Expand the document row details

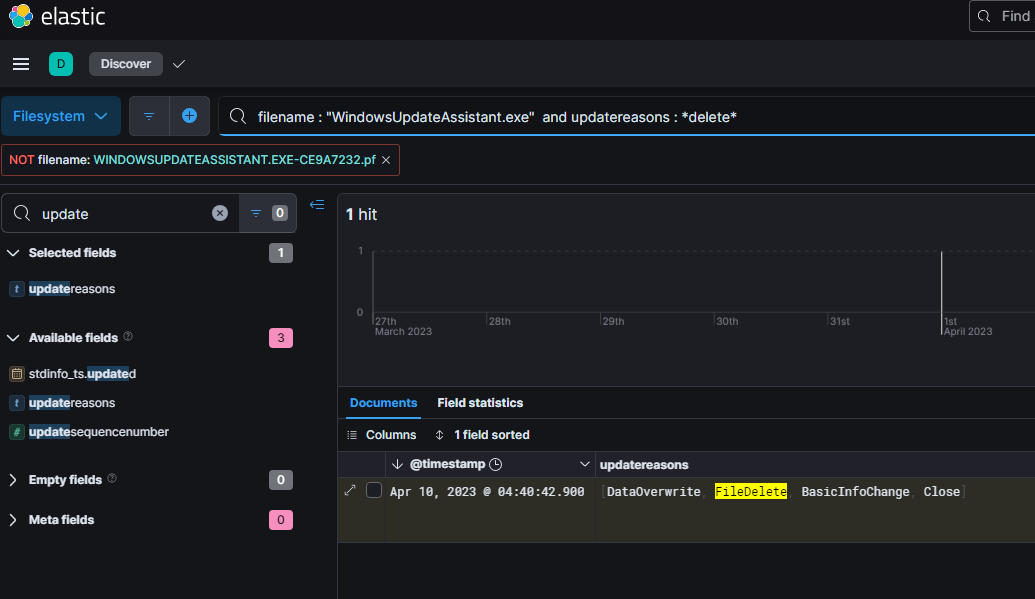point(350,491)
